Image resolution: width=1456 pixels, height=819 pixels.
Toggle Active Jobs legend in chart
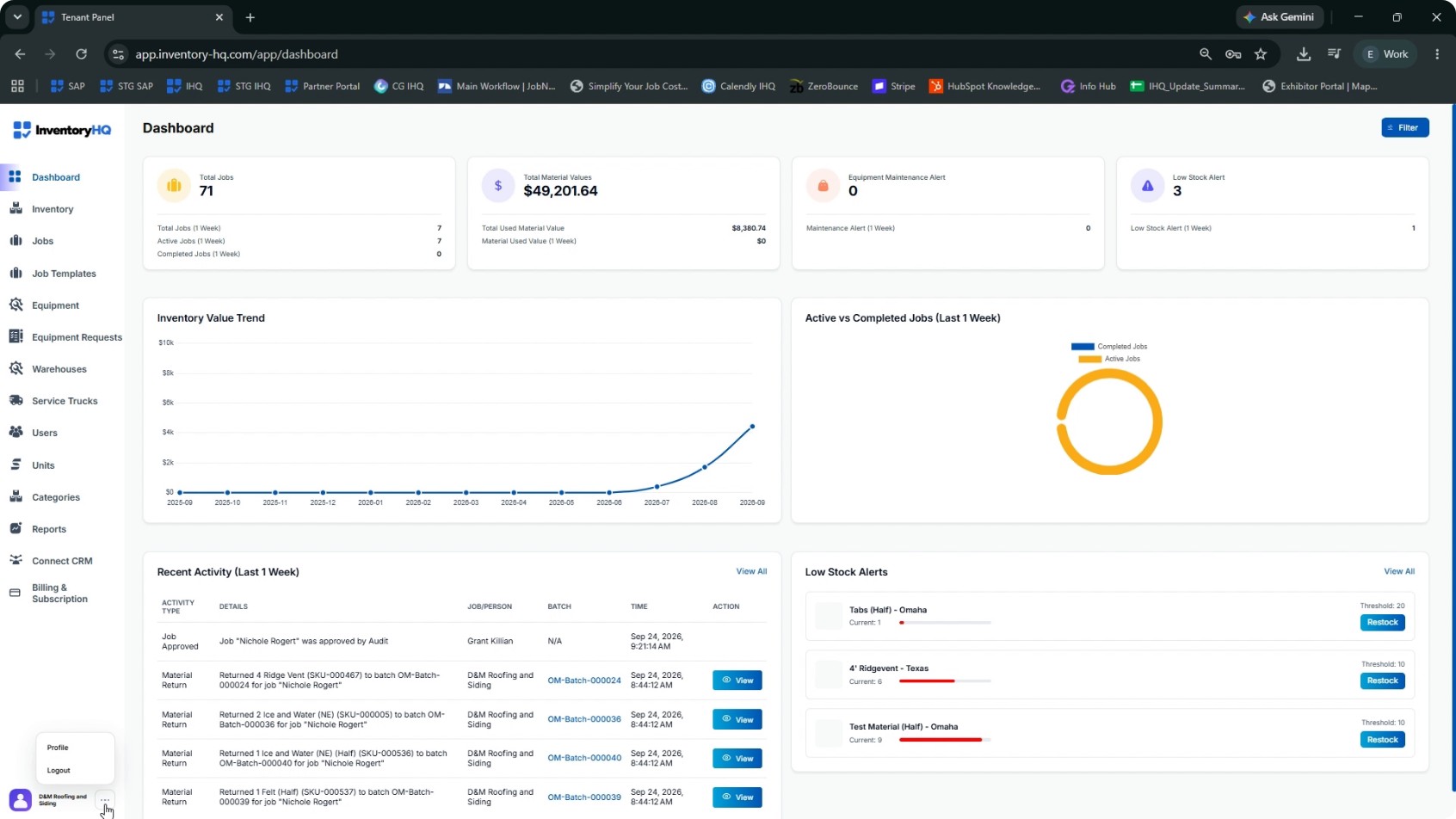pos(1109,359)
